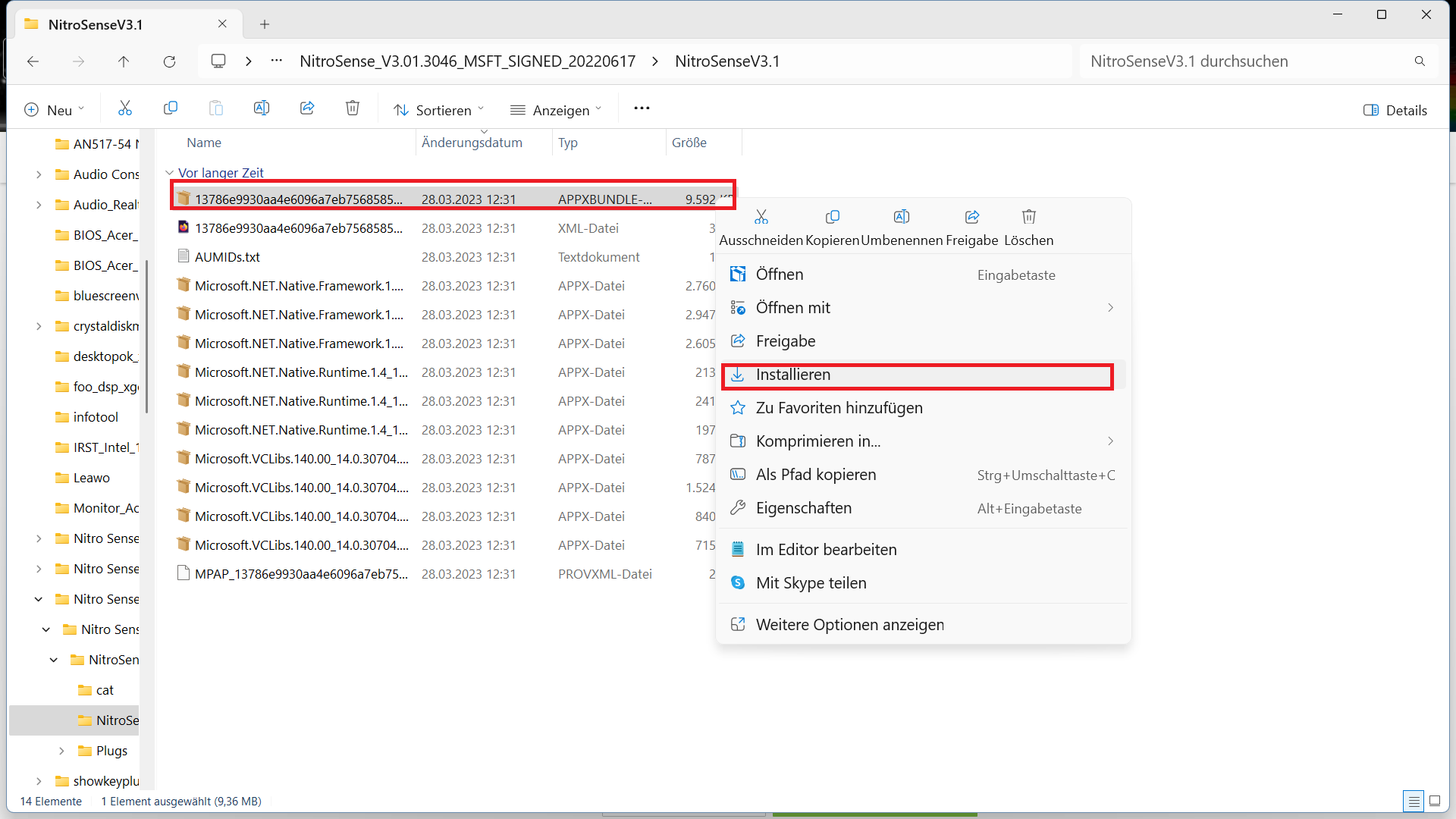Toggle the Details pane button
This screenshot has height=819, width=1456.
(1395, 110)
